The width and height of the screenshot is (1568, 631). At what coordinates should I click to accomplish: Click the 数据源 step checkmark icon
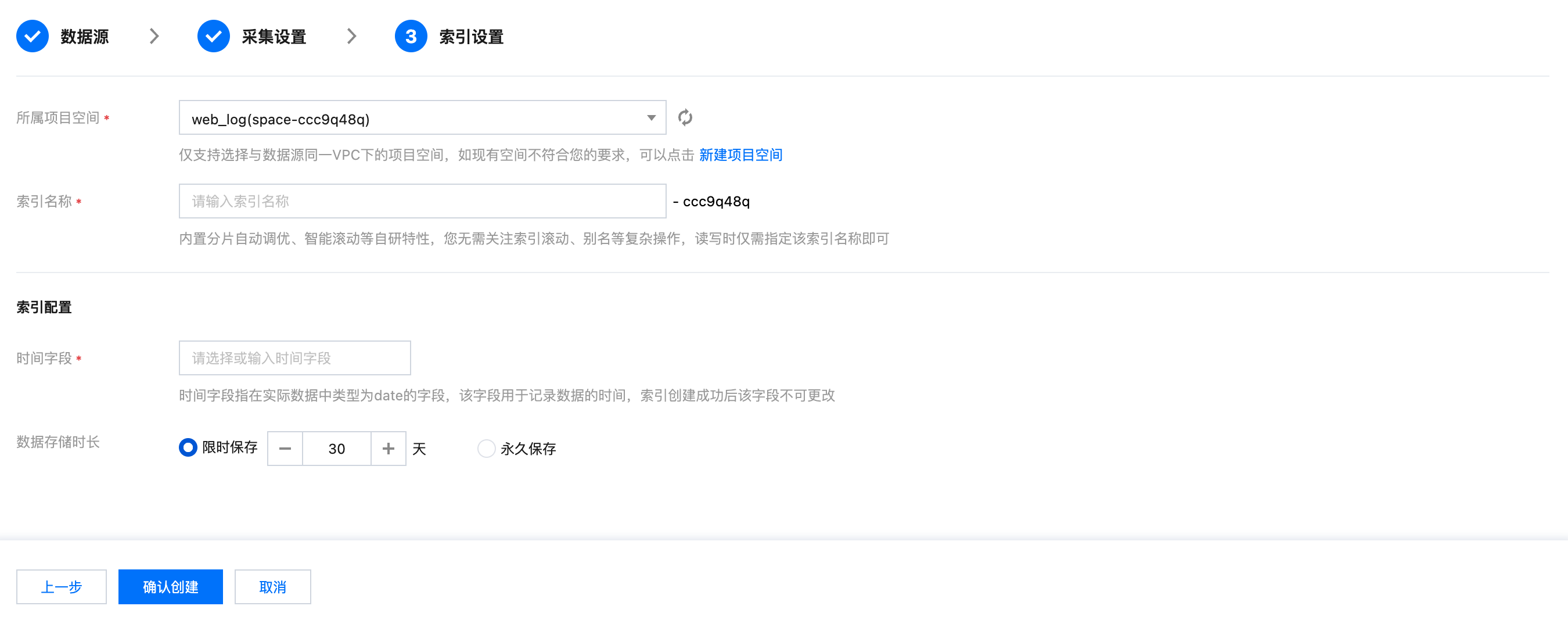point(33,37)
